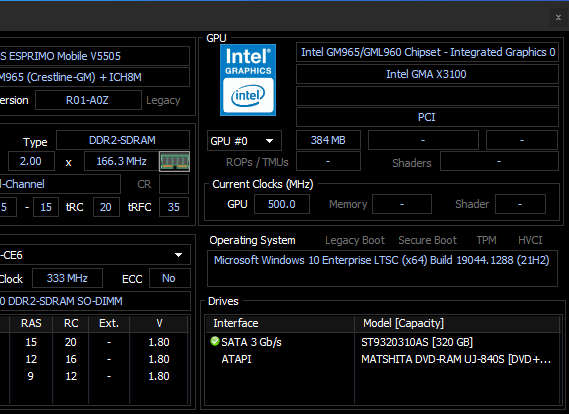
Task: Click the ROPs / TMUs value field
Action: [328, 161]
